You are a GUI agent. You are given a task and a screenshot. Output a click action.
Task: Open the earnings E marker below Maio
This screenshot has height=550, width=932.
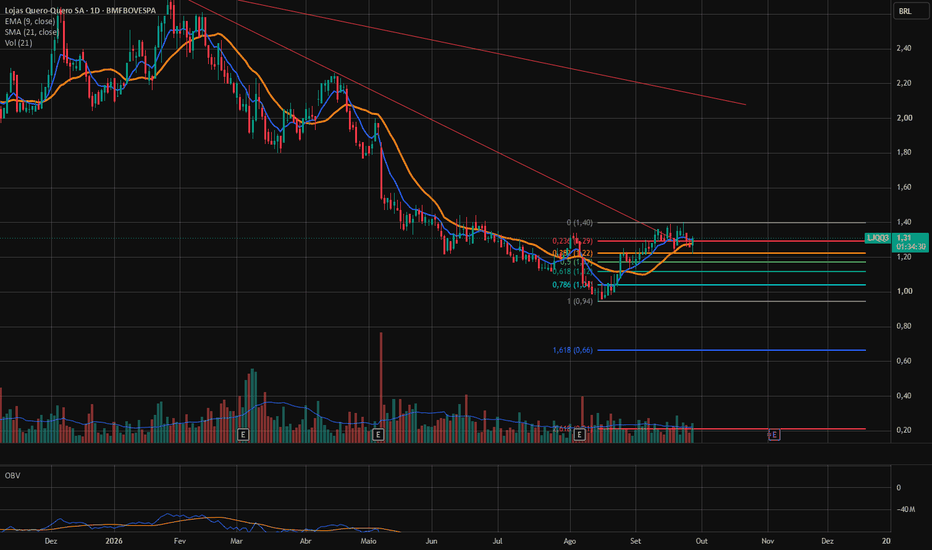coord(377,435)
